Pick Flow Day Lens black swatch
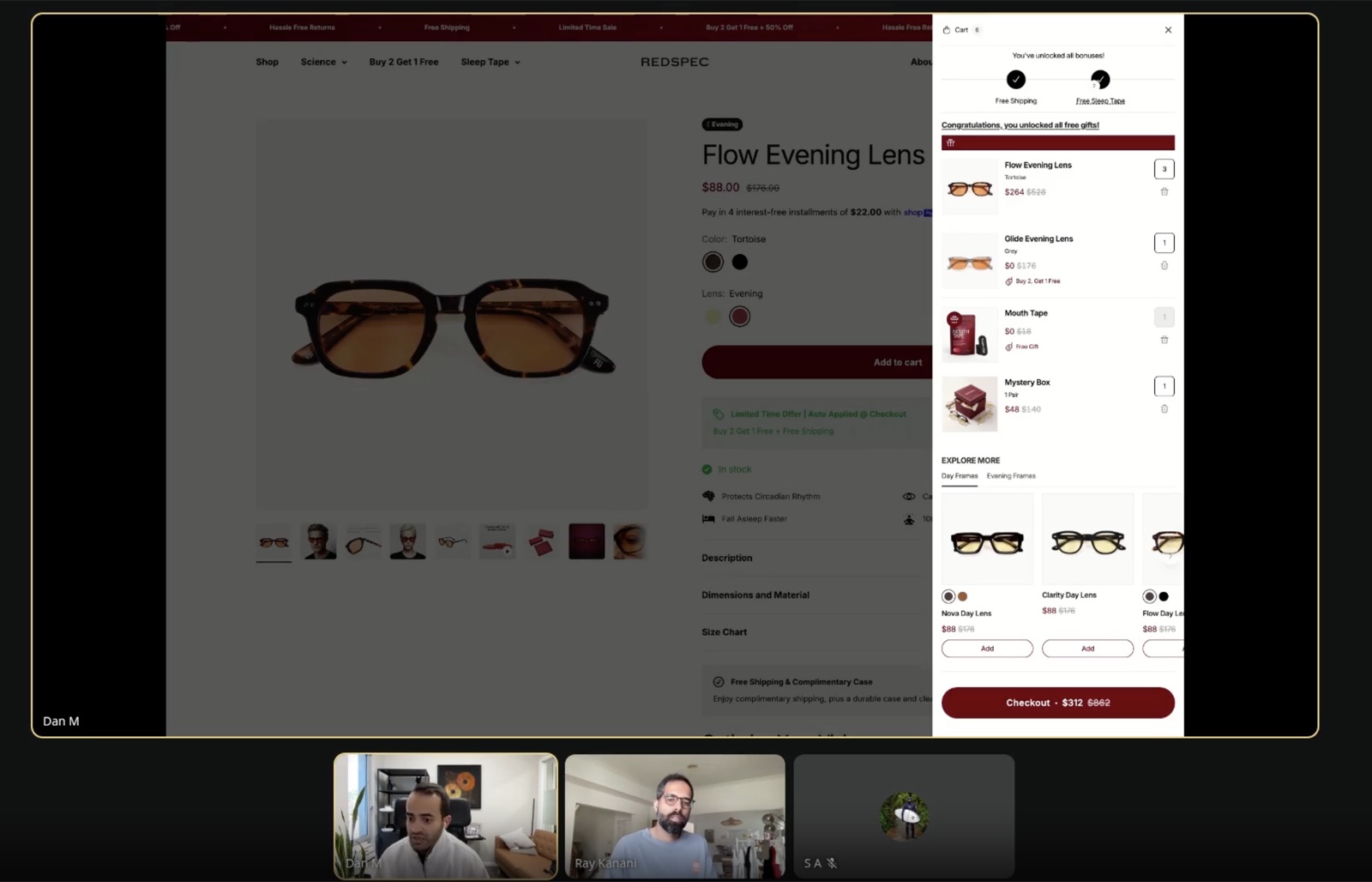Viewport: 1372px width, 882px height. (x=1164, y=596)
